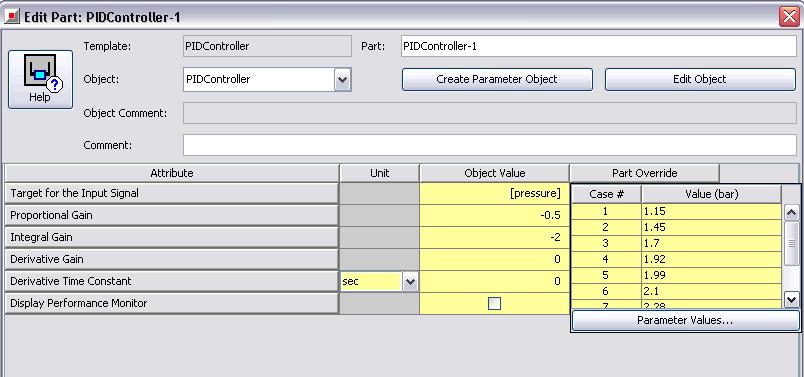Select the Derivative Time Constant attribute row
Viewport: 804px width, 377px height.
[172, 282]
